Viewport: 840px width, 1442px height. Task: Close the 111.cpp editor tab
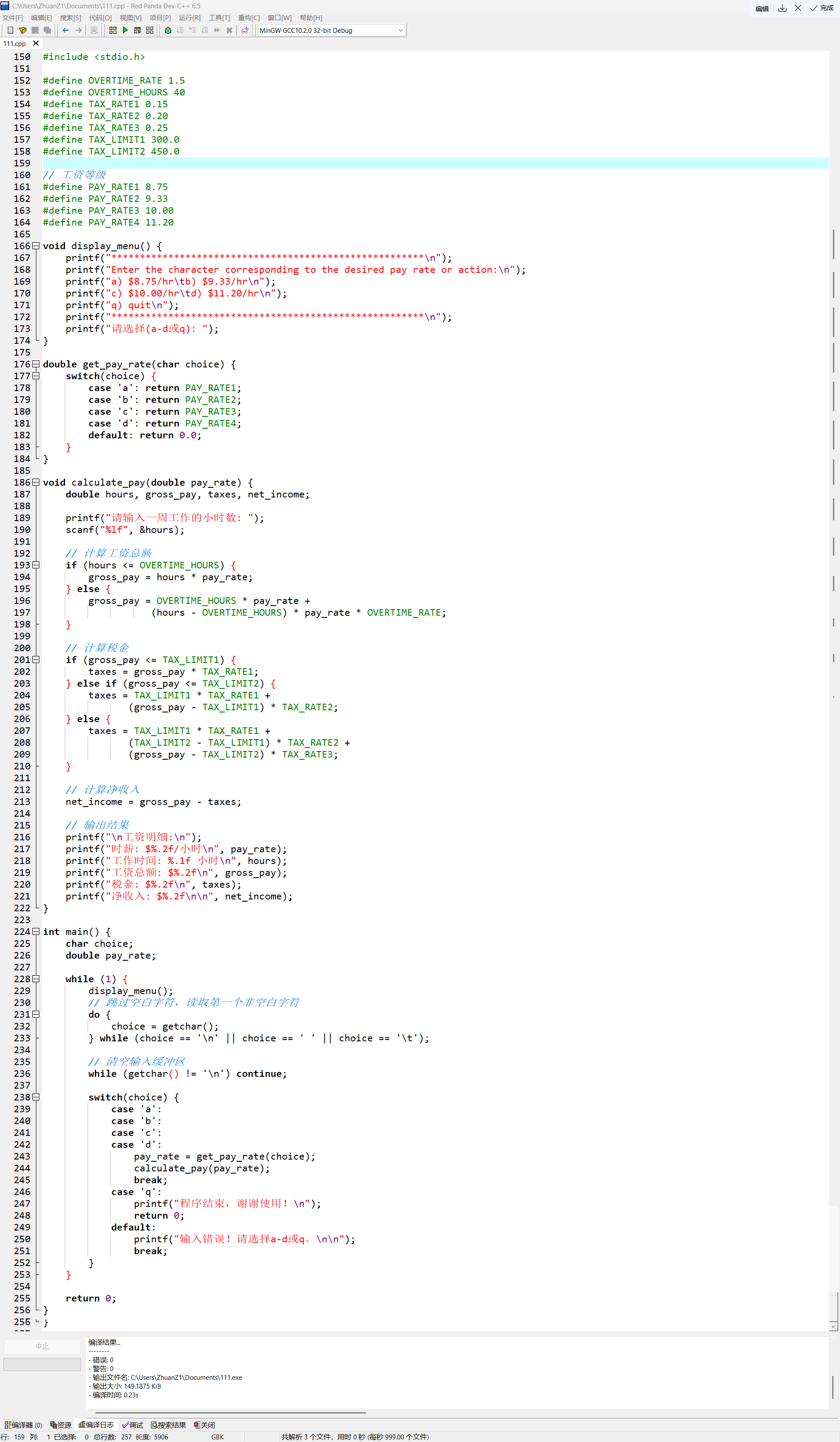pyautogui.click(x=36, y=43)
